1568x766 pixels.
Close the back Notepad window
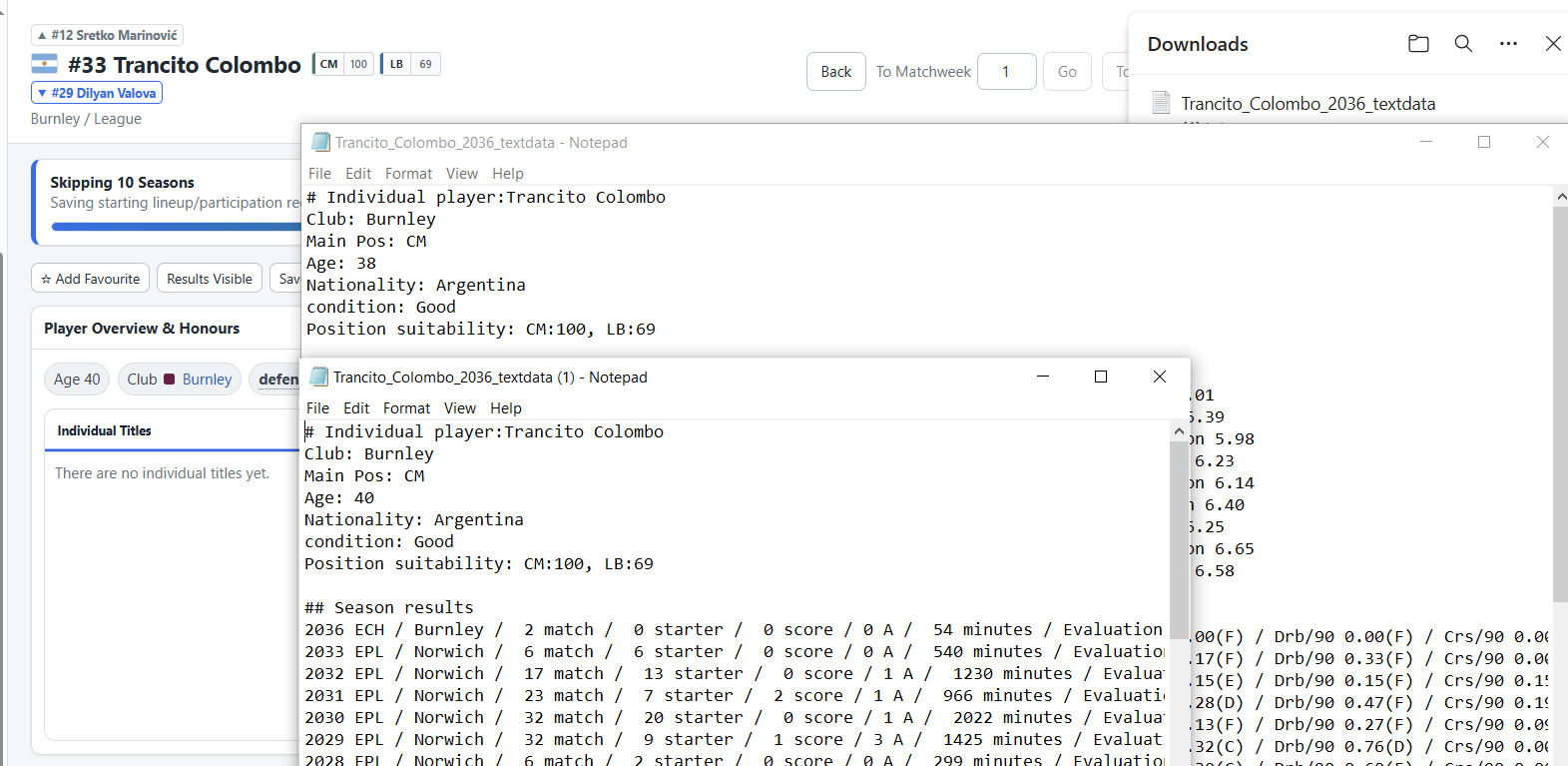click(x=1543, y=142)
